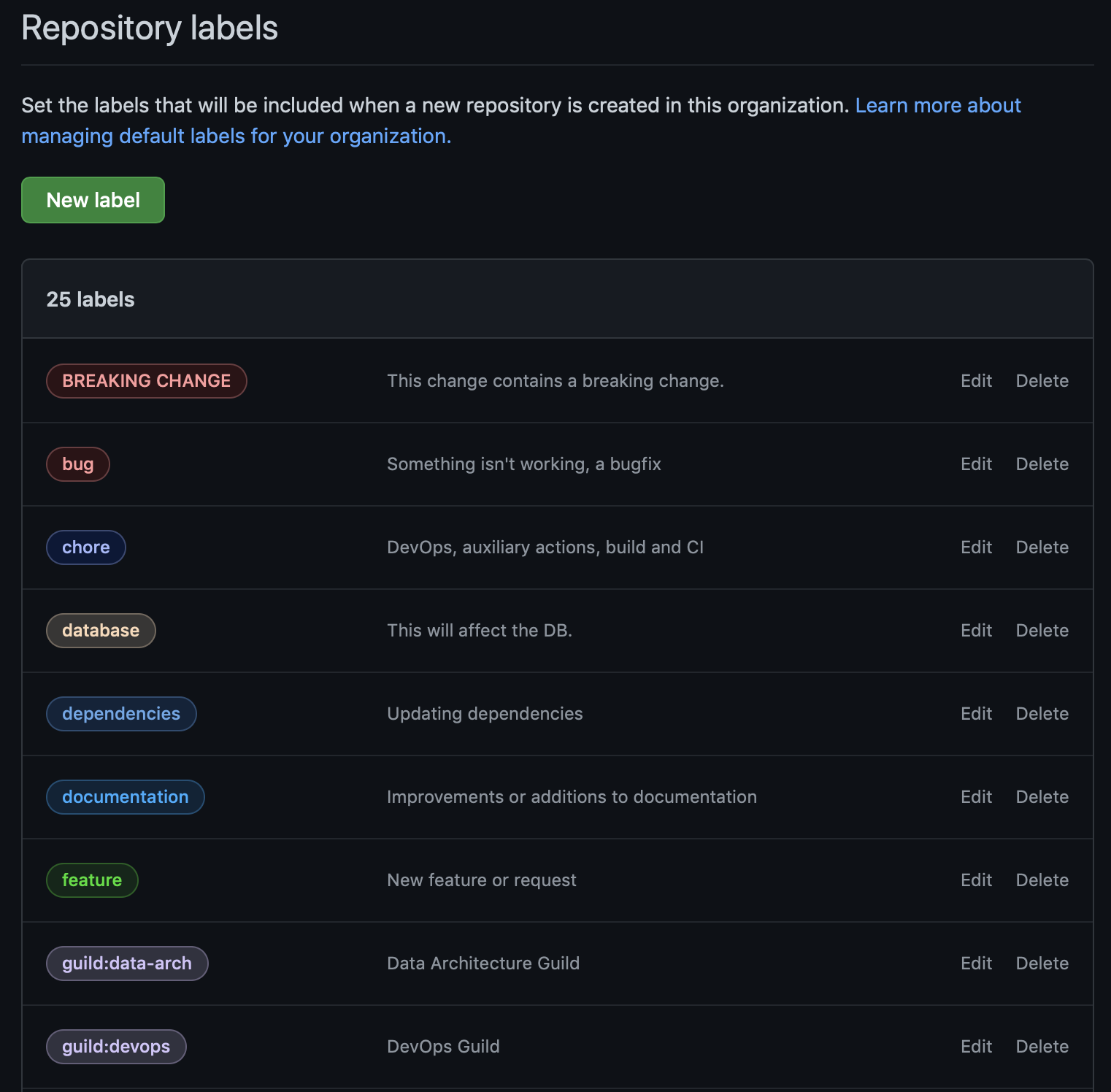Image resolution: width=1111 pixels, height=1092 pixels.
Task: Edit the BREAKING CHANGE label
Action: click(976, 381)
